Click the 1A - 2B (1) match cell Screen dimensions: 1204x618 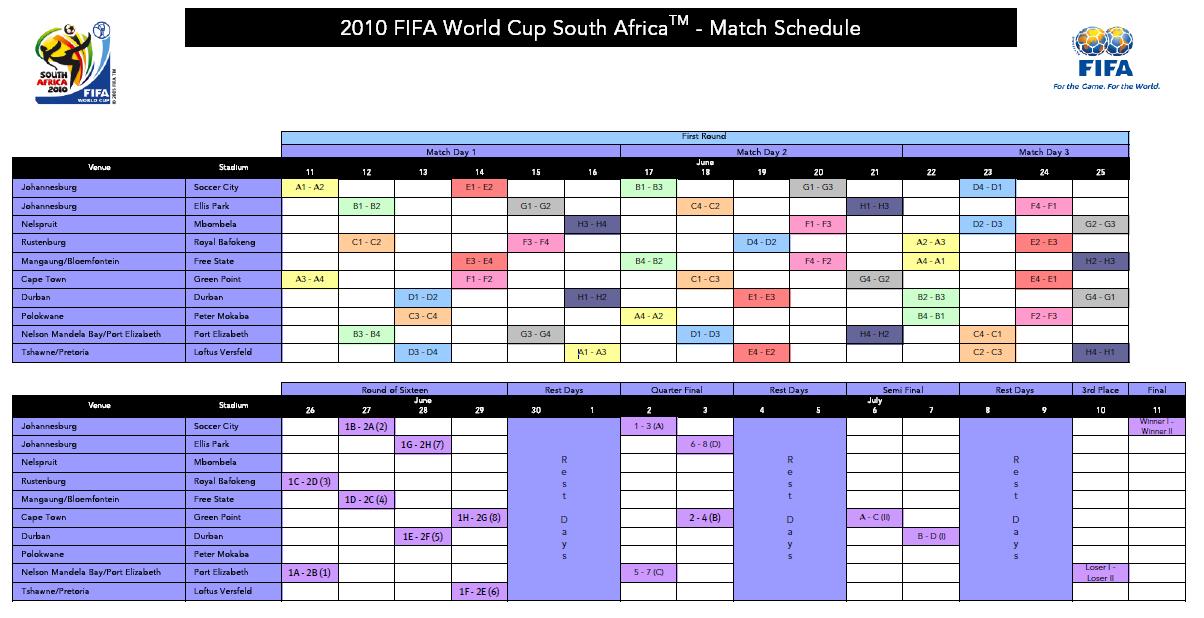[310, 573]
